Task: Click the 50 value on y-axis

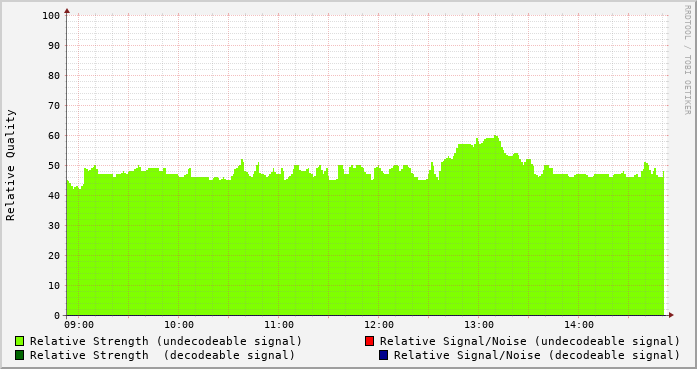Action: [x=54, y=165]
